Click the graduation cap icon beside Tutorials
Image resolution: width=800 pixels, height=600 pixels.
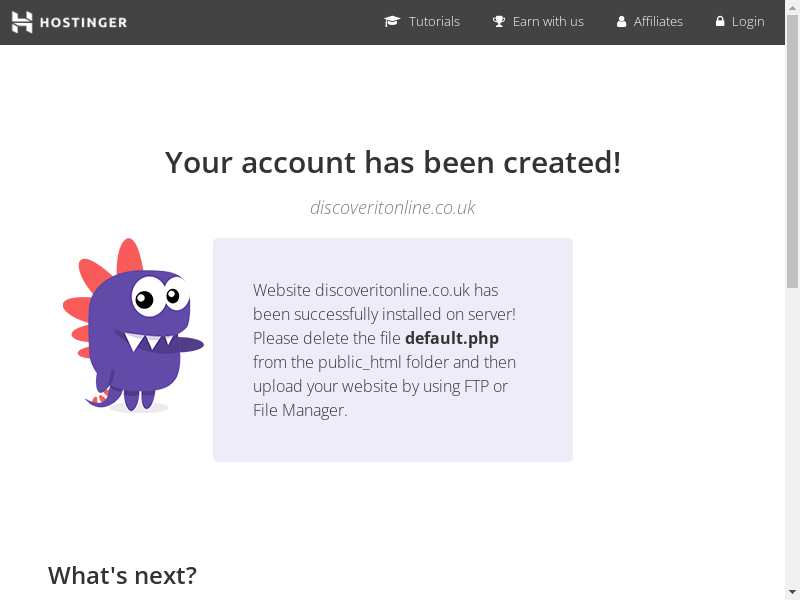click(x=392, y=21)
